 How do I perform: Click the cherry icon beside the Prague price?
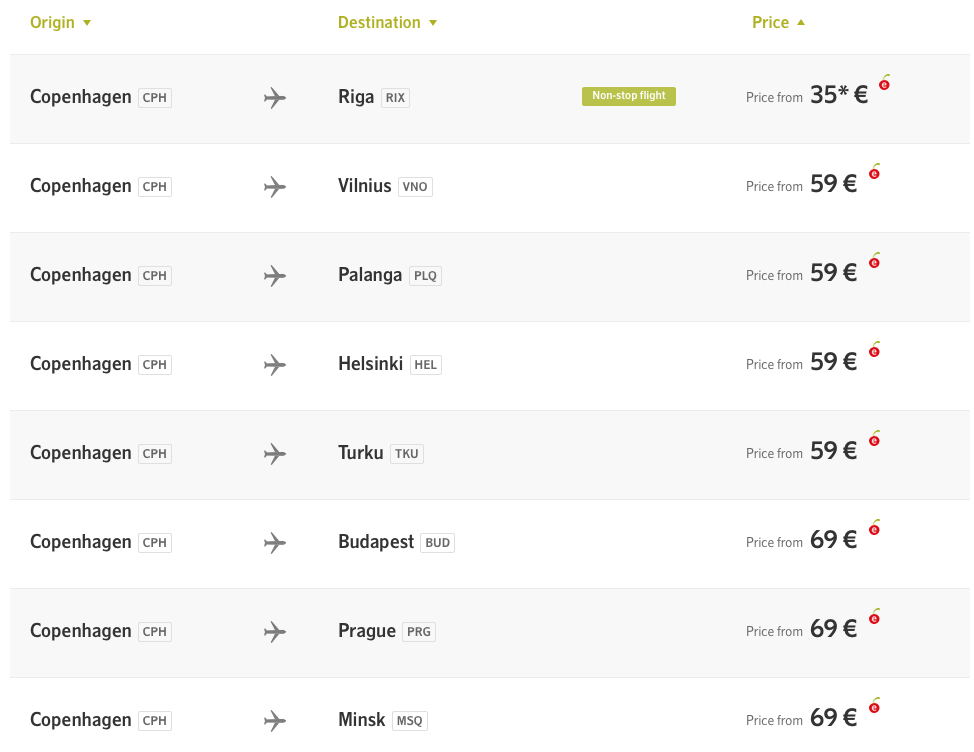[874, 617]
